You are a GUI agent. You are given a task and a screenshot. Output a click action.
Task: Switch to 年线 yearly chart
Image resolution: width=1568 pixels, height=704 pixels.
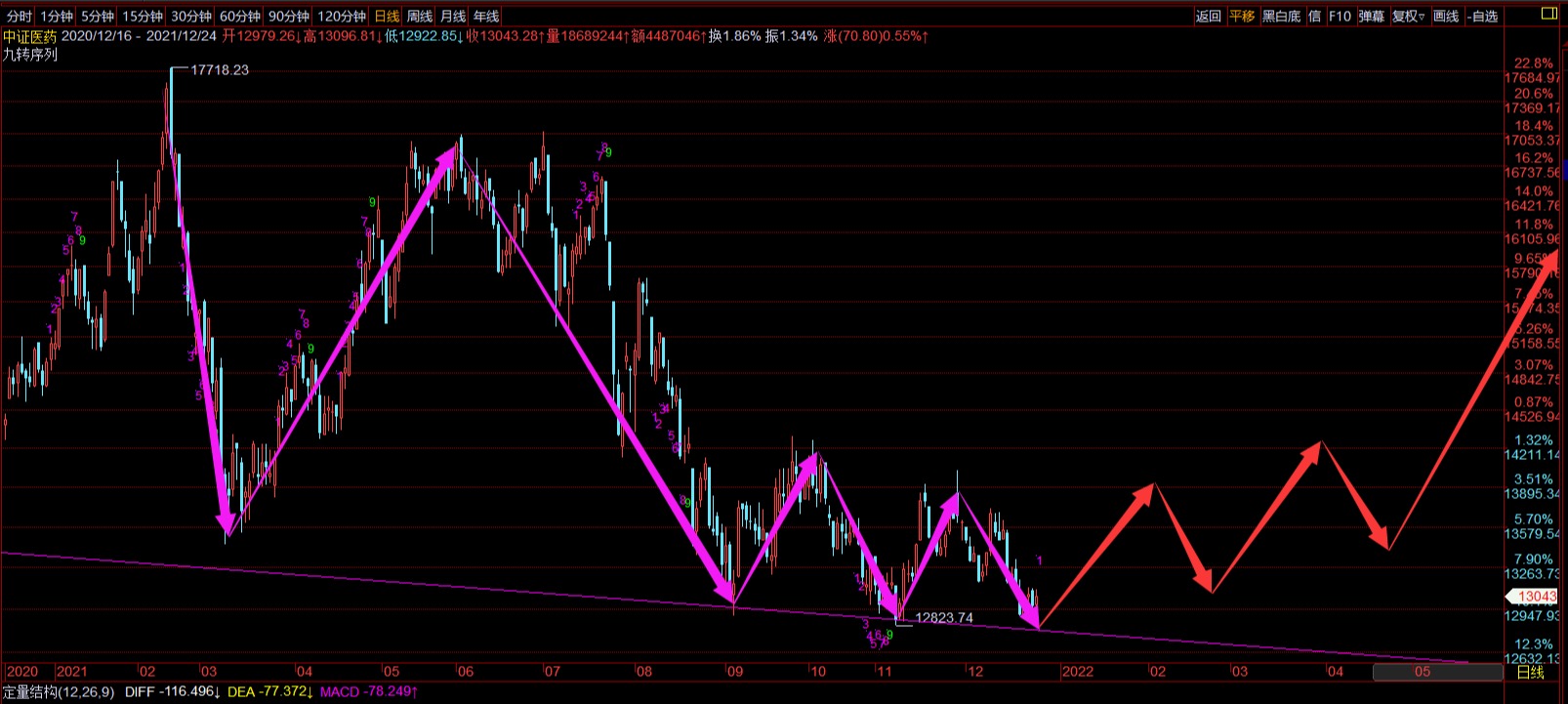(x=486, y=17)
